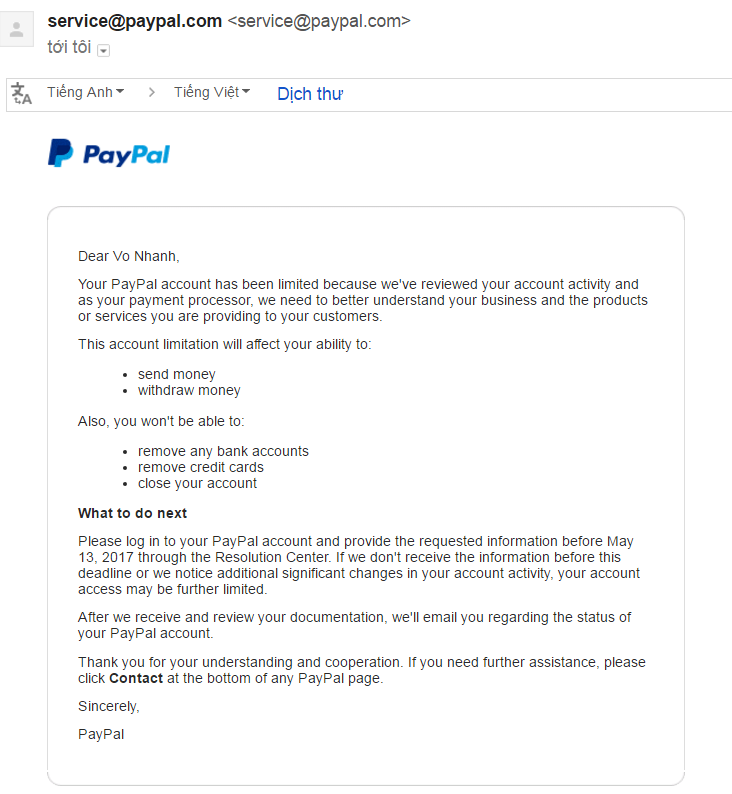Click the "close your account" bullet item
Viewport: 732px width, 794px height.
tap(197, 483)
